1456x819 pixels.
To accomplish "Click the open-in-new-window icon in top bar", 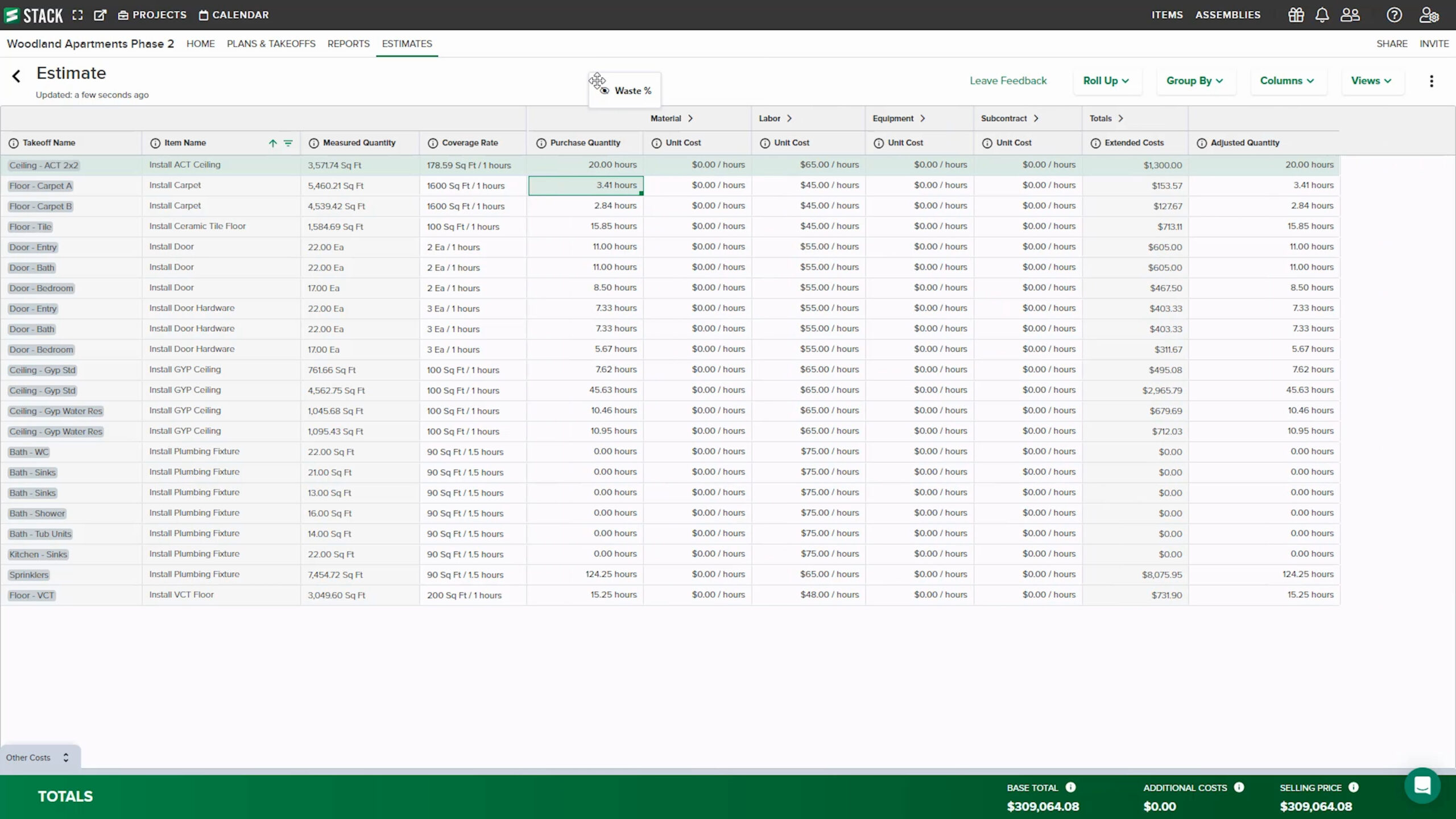I will (100, 15).
